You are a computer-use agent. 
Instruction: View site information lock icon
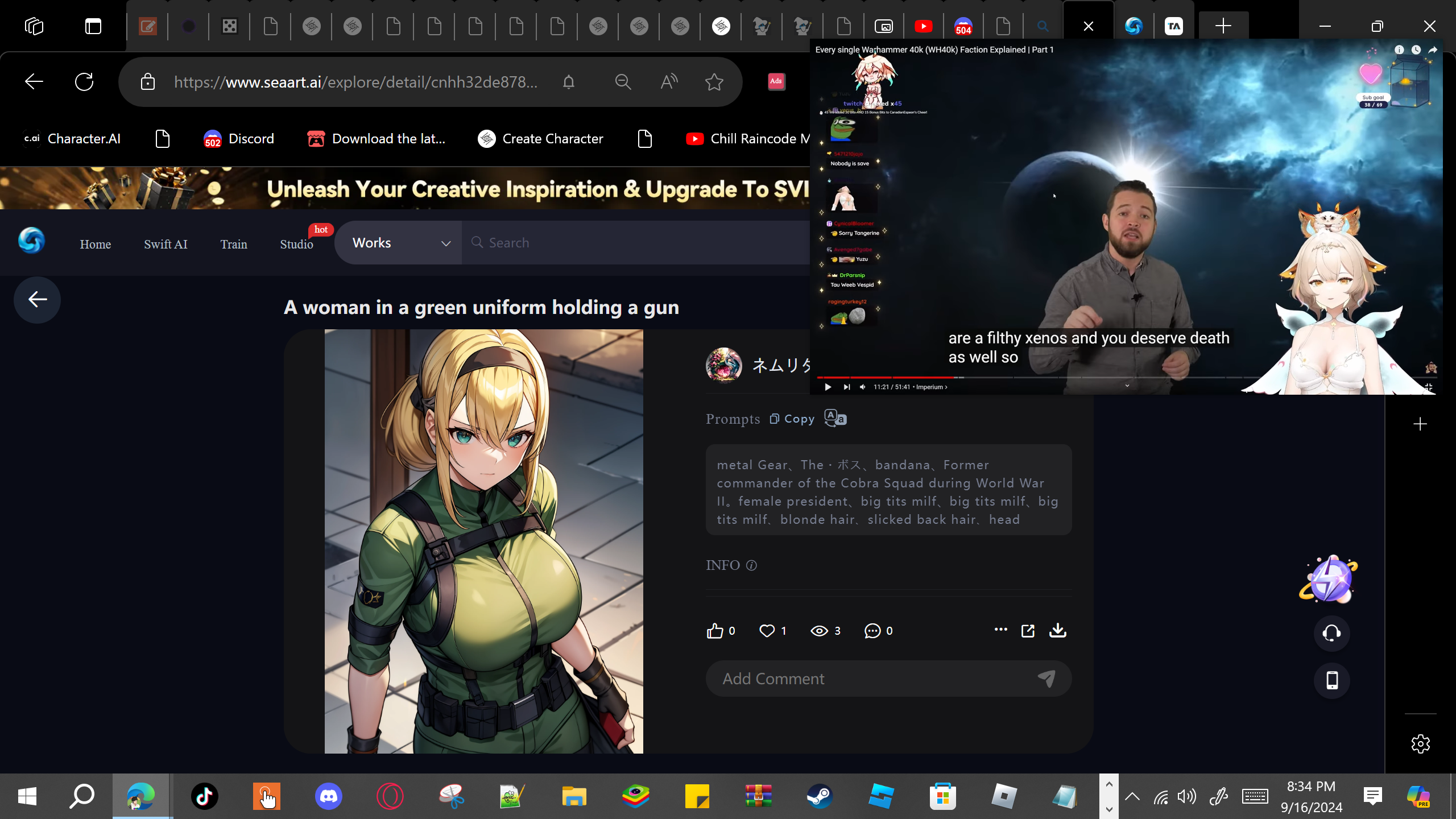click(x=148, y=82)
